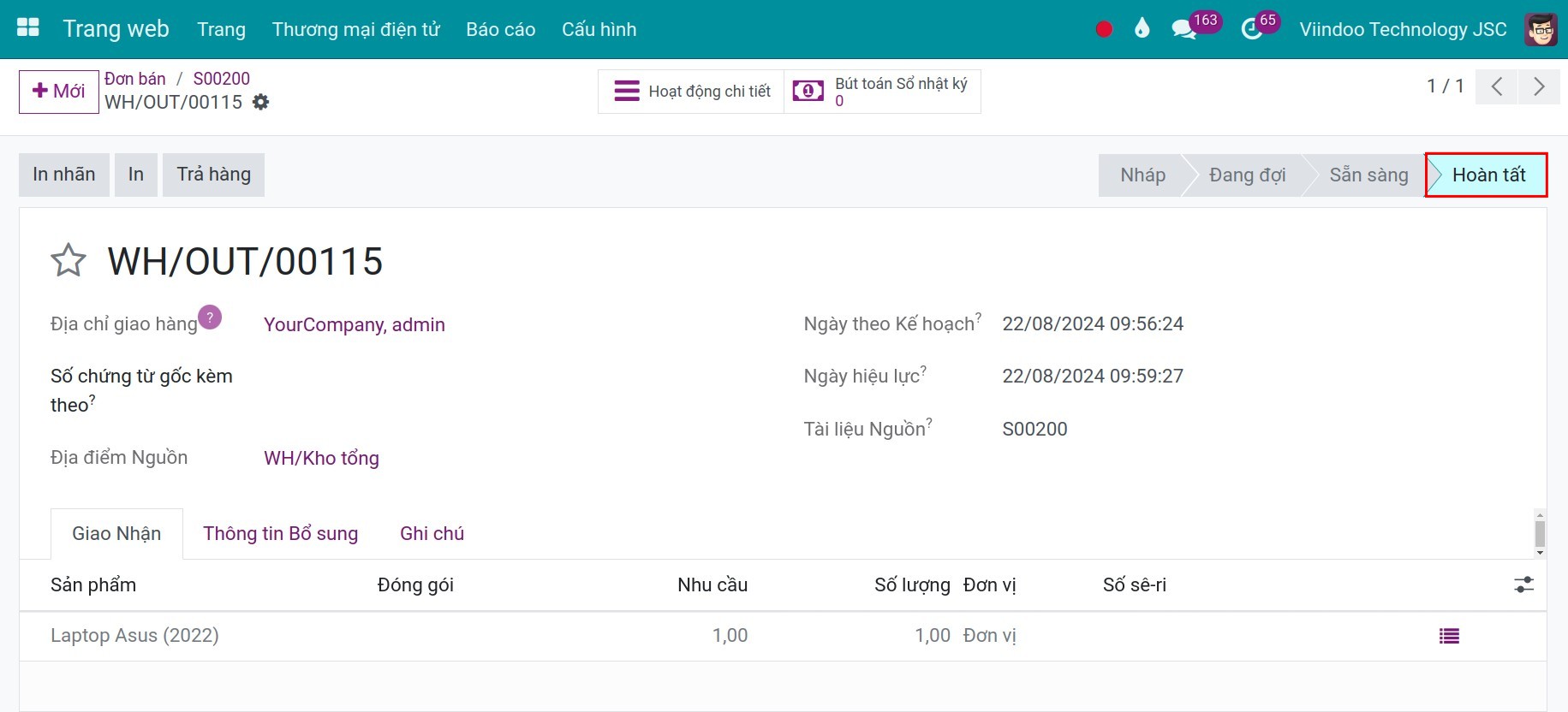1568x712 pixels.
Task: Open user avatar profile menu
Action: pos(1541,29)
